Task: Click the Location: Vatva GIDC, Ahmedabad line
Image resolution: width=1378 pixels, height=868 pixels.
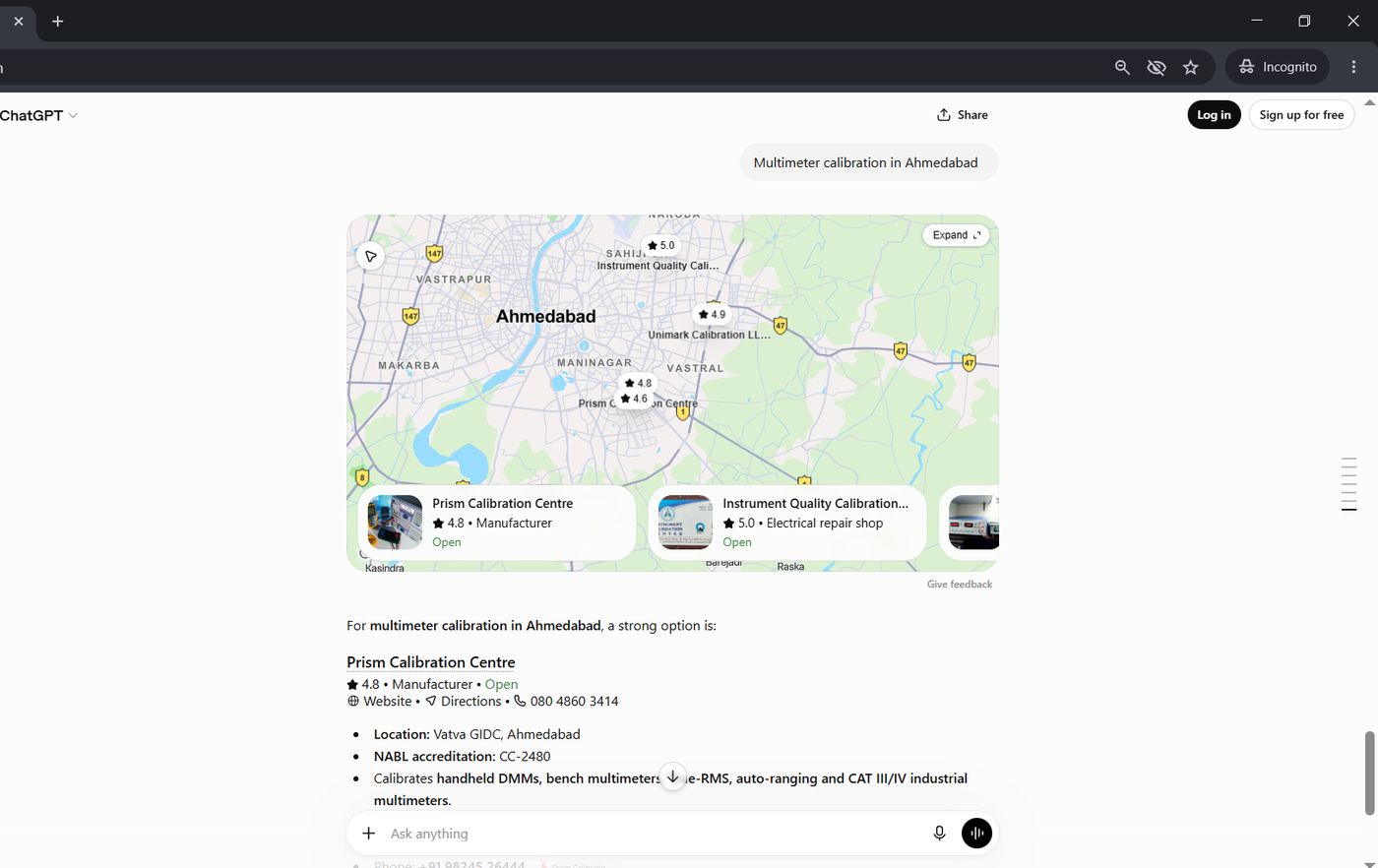Action: coord(476,734)
